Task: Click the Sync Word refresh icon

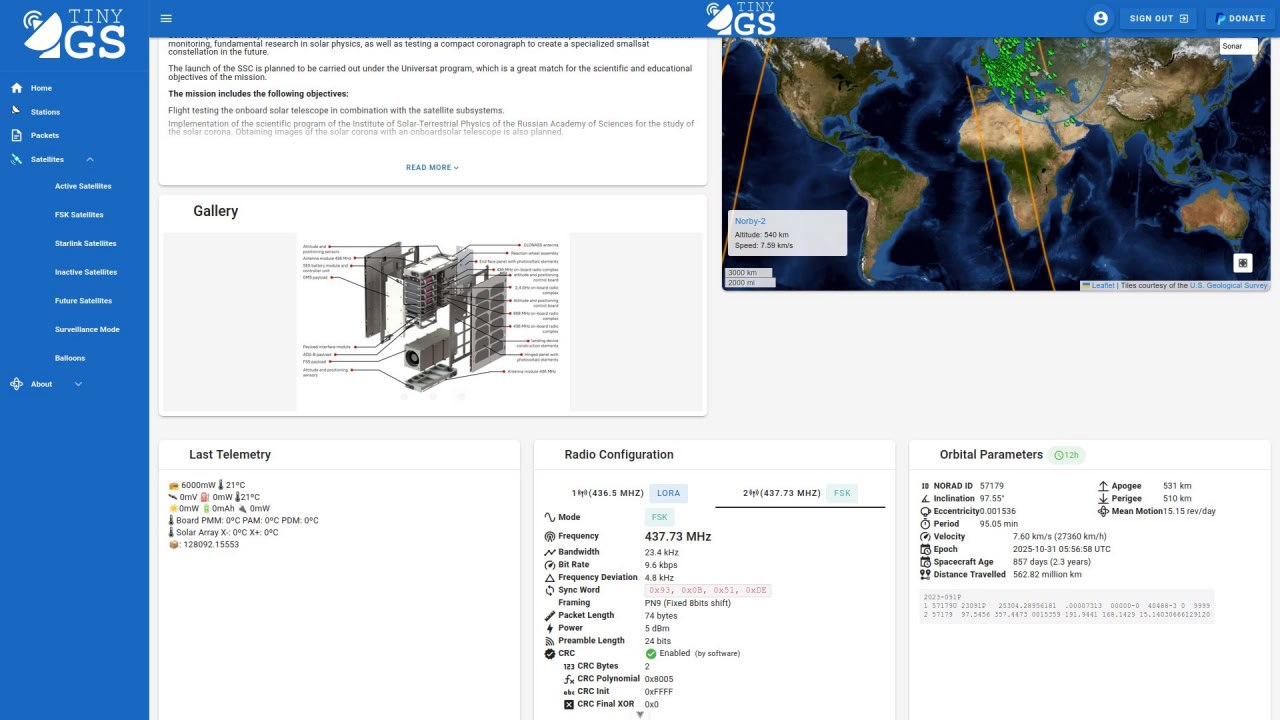Action: tap(549, 590)
